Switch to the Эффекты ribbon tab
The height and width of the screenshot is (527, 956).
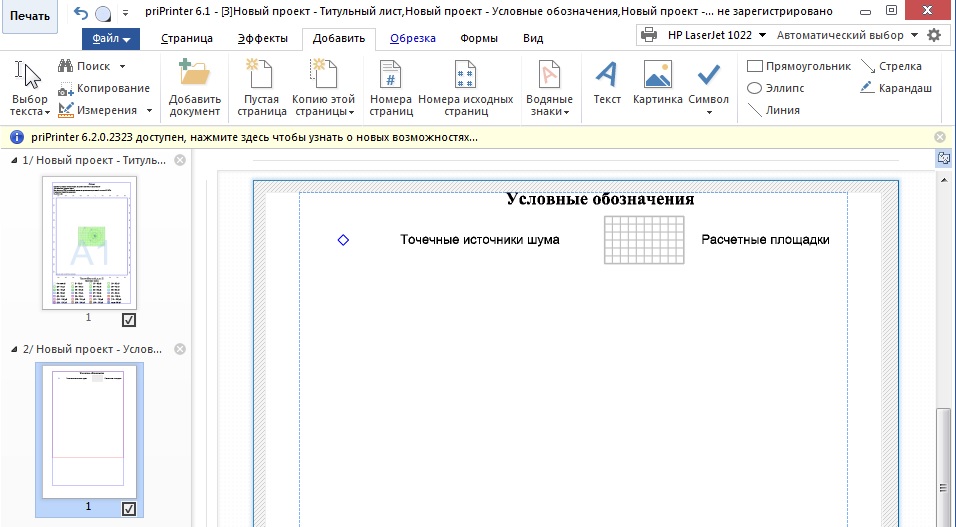[x=262, y=39]
